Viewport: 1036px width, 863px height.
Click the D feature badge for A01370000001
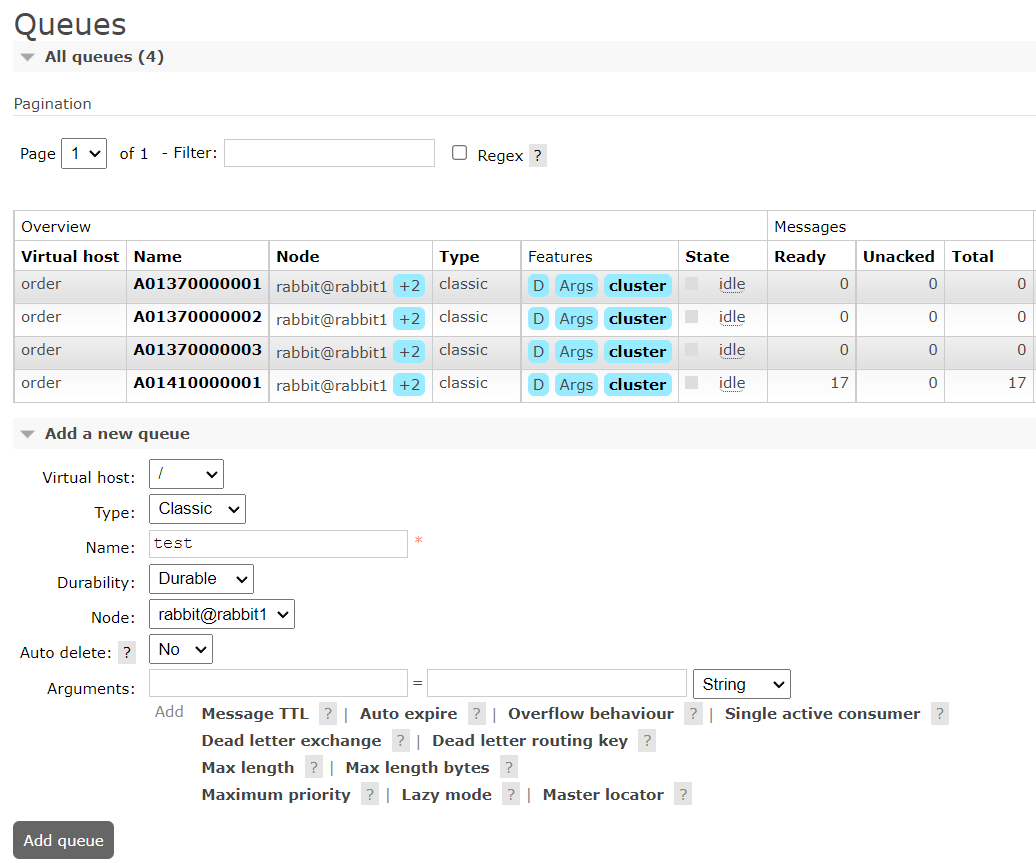click(x=538, y=286)
